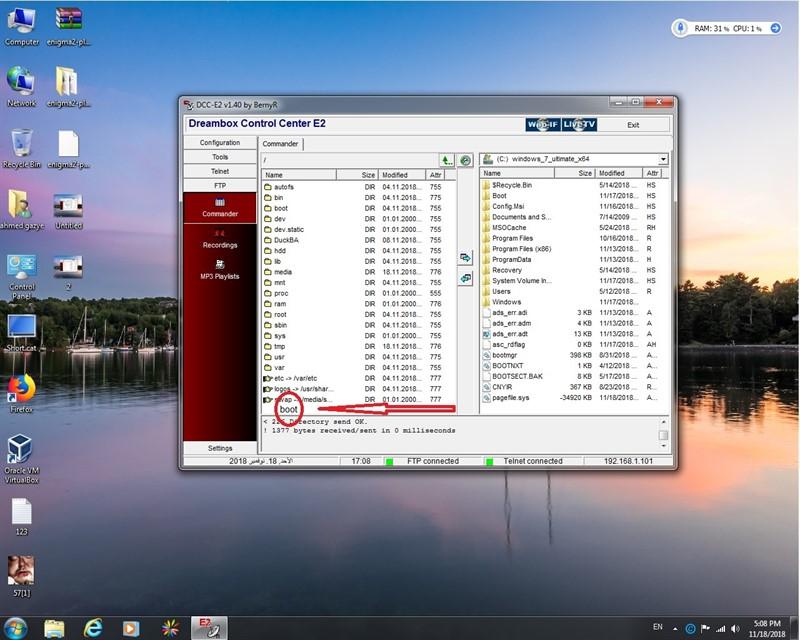Sort Dreambox files by Attr column
The width and height of the screenshot is (800, 640).
click(435, 175)
